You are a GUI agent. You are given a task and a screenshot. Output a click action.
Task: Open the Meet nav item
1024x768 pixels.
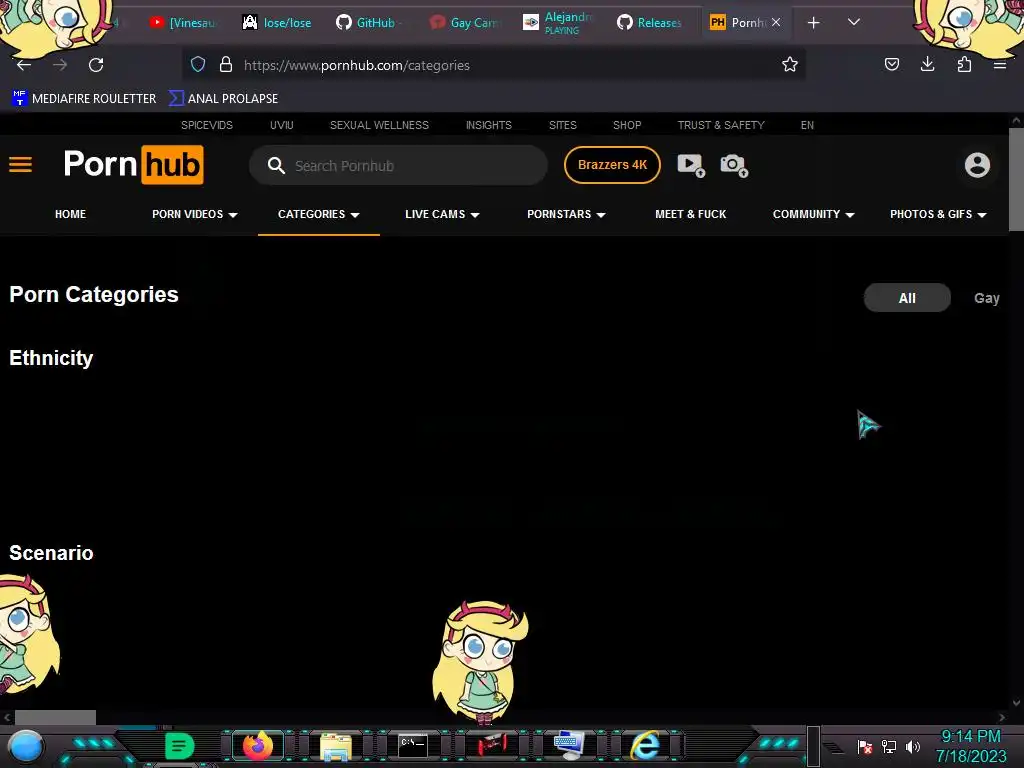pyautogui.click(x=690, y=214)
